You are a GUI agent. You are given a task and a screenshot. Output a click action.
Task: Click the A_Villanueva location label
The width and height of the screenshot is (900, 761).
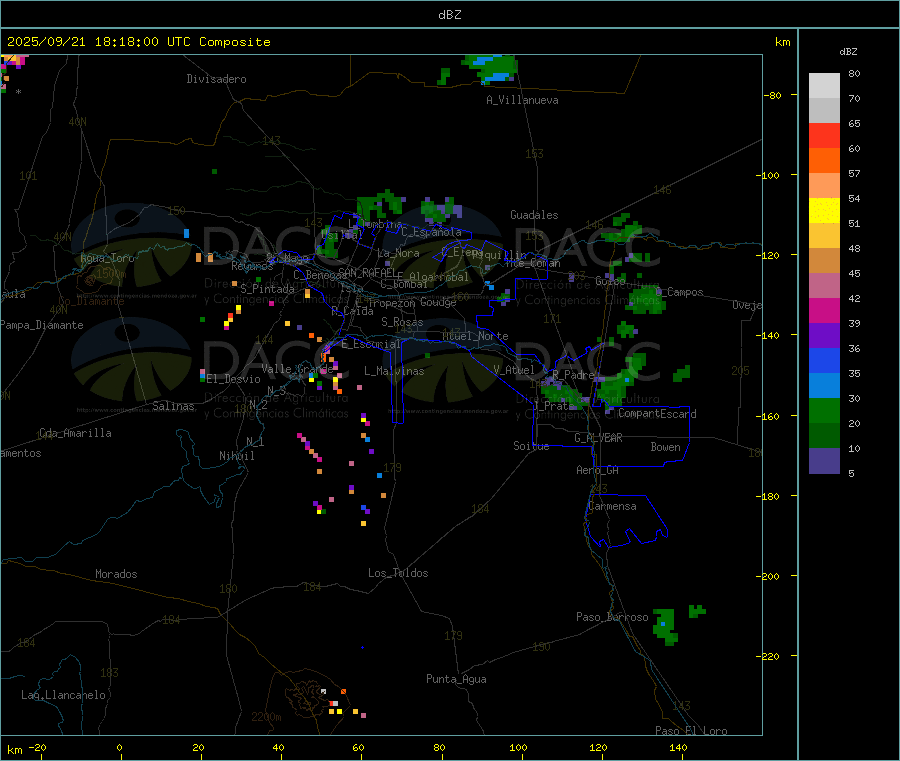(522, 100)
